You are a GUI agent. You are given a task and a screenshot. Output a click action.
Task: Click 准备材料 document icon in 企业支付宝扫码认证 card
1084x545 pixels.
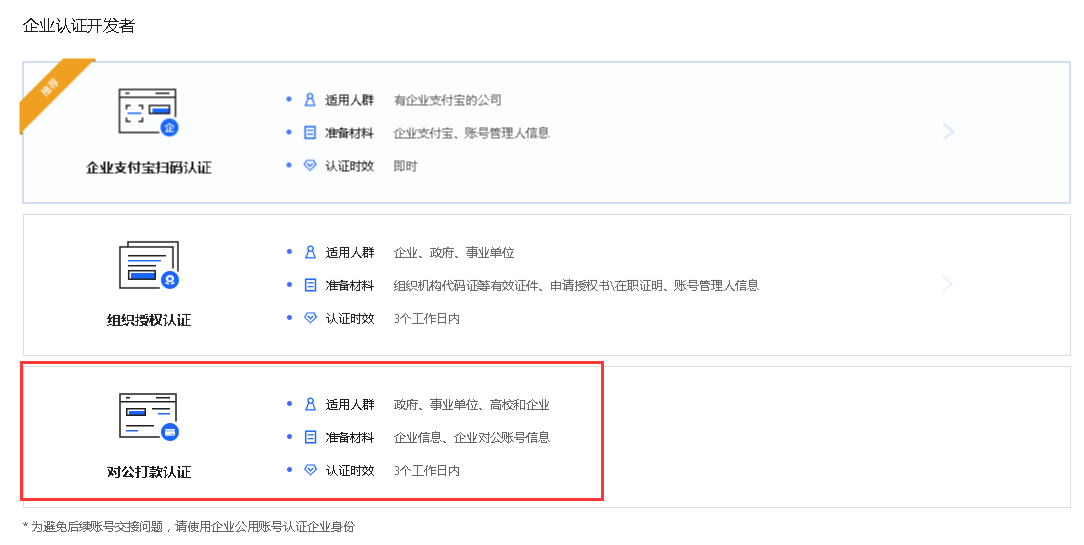tap(310, 133)
